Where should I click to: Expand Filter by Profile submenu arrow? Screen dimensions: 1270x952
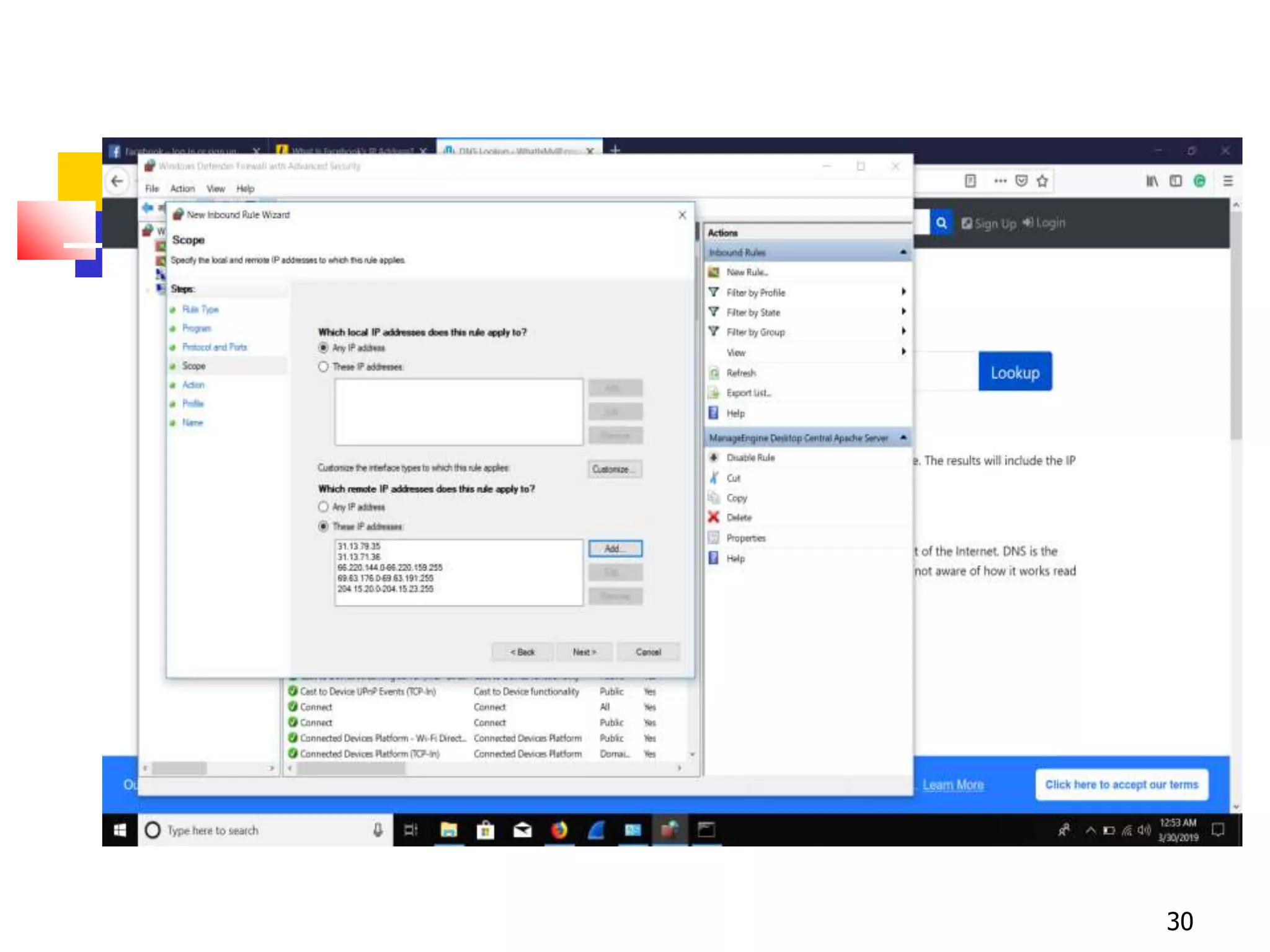tap(904, 292)
